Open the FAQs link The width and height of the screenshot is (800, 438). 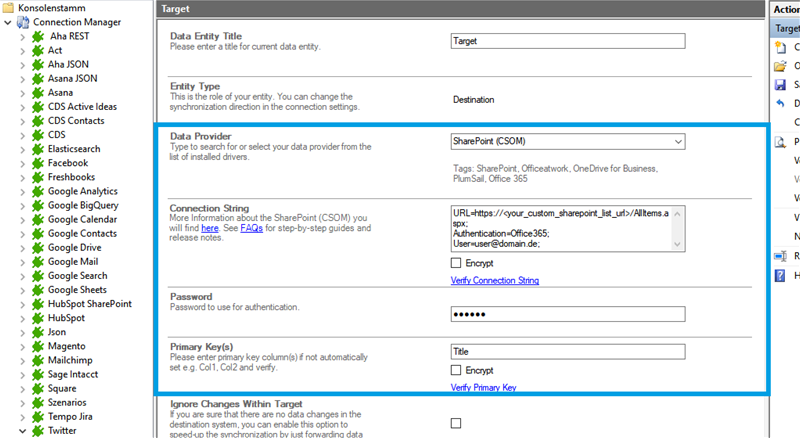[x=251, y=228]
